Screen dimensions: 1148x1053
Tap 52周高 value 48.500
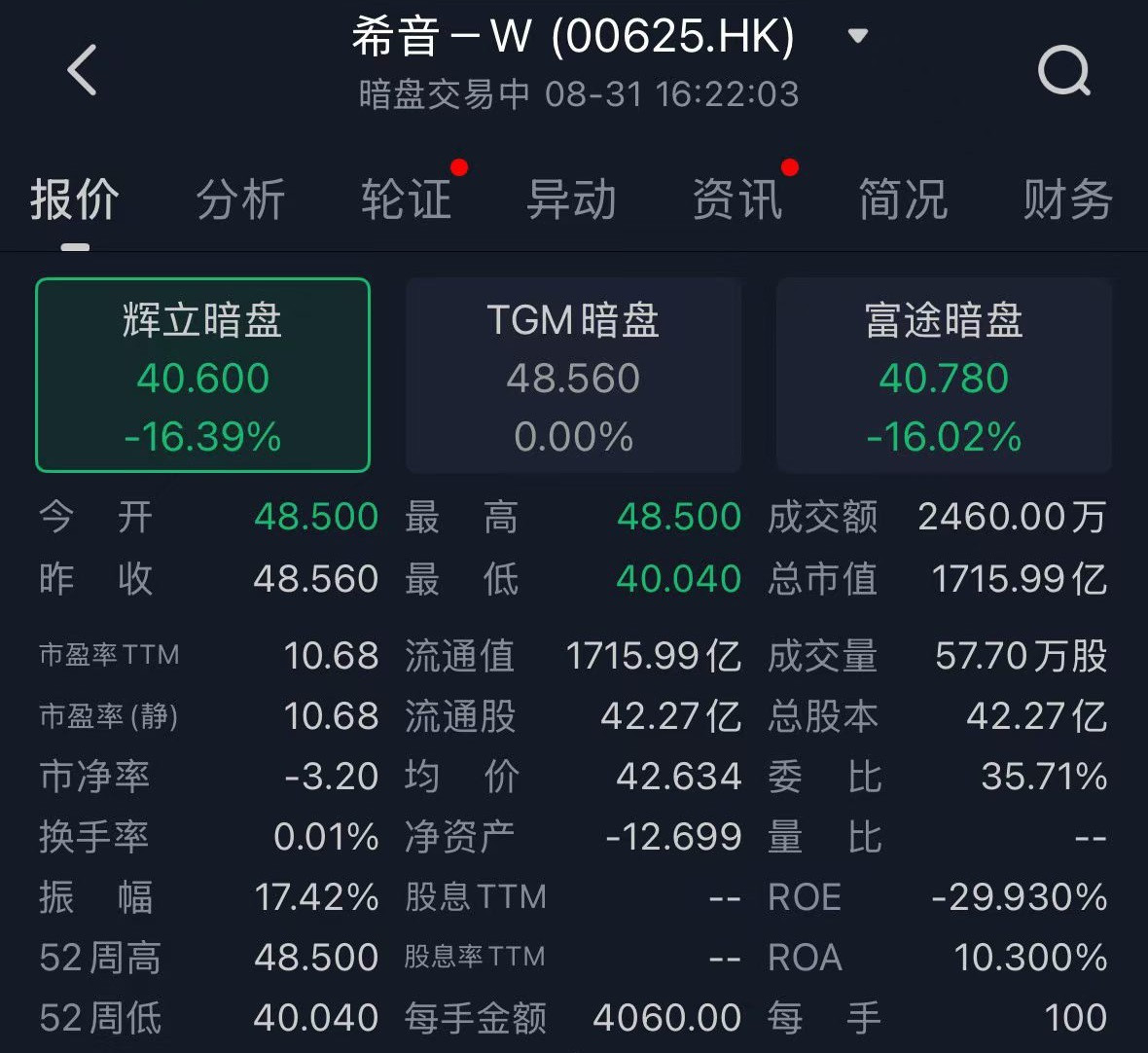(x=316, y=958)
